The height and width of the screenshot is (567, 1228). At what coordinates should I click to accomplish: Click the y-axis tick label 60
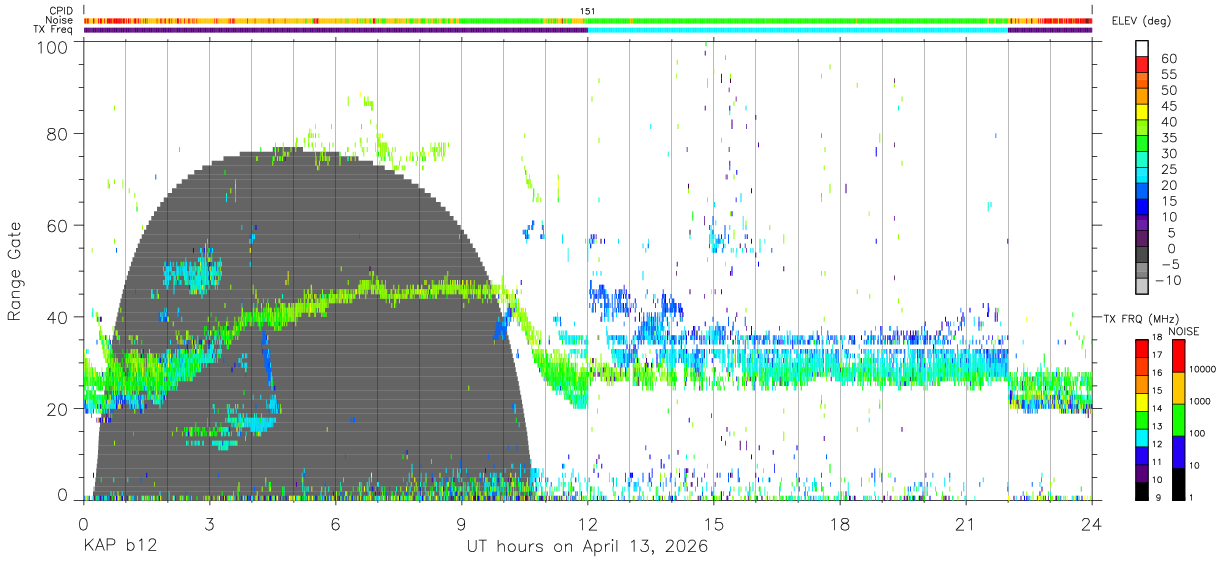tap(58, 226)
